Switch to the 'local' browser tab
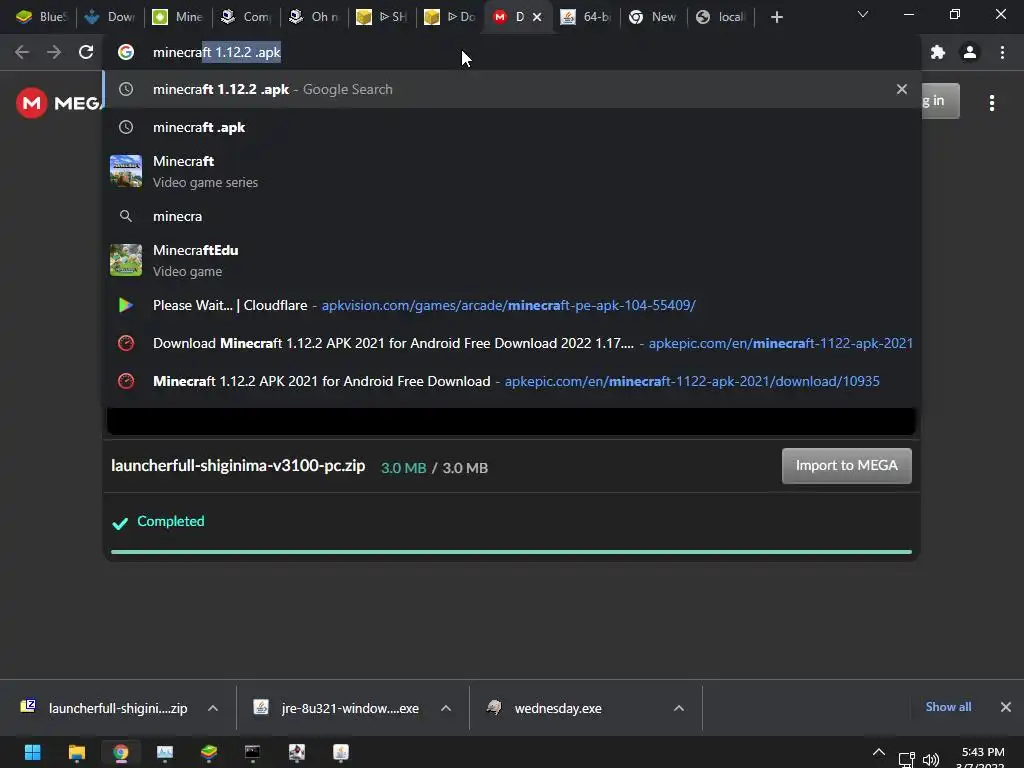This screenshot has height=768, width=1024. 722,17
